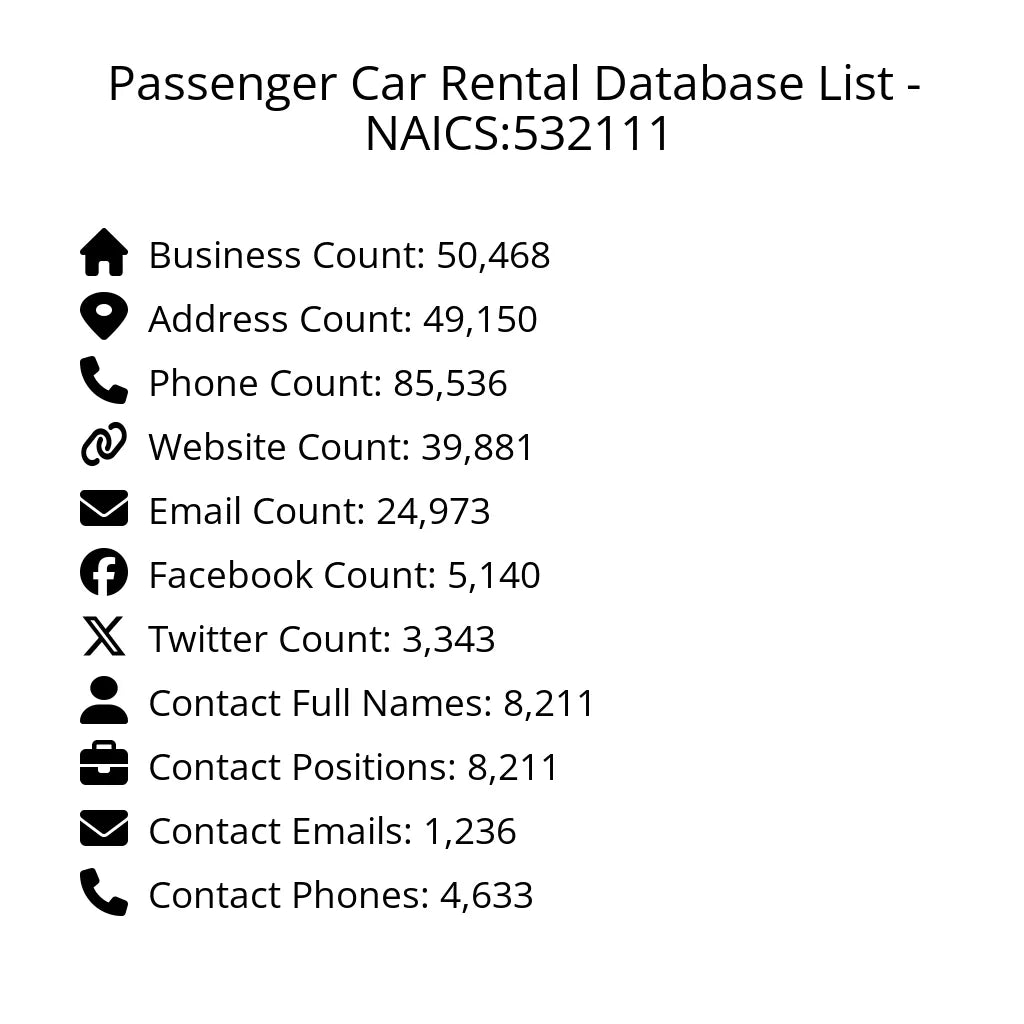Click the Passenger Car Rental Database List title
Screen dimensions: 1024x1024
tap(514, 108)
